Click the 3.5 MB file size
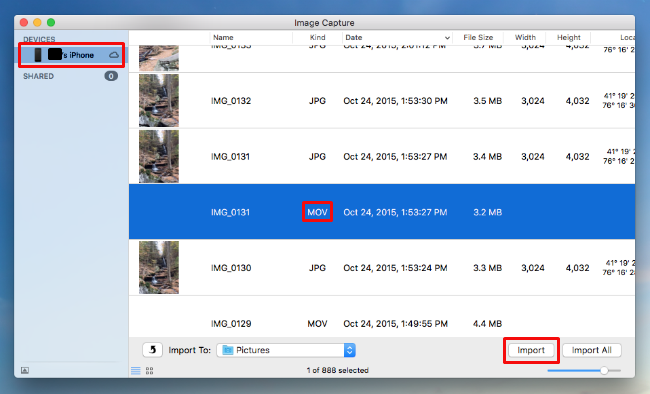The image size is (650, 394). click(488, 101)
